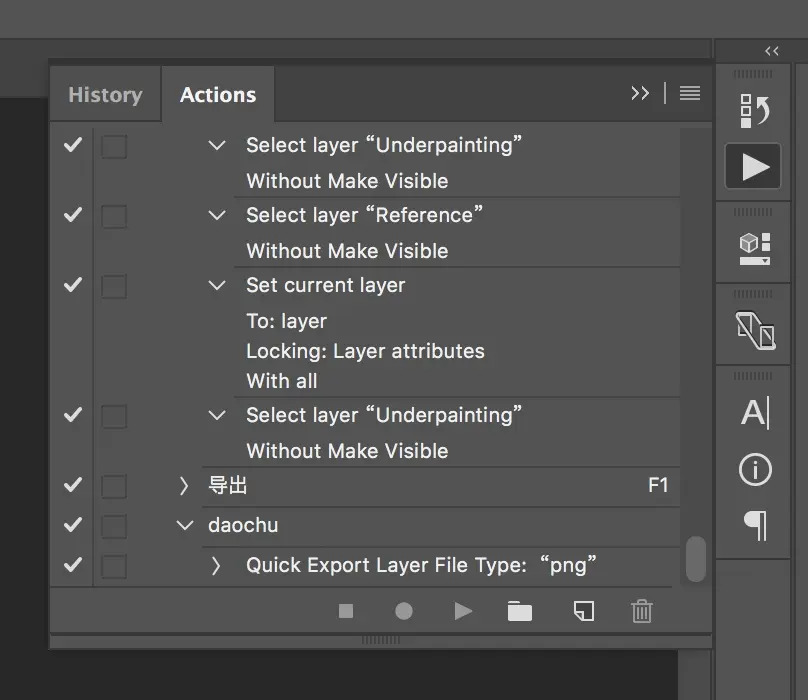Click the Actions play icon in dock
Image resolution: width=808 pixels, height=700 pixels.
754,167
